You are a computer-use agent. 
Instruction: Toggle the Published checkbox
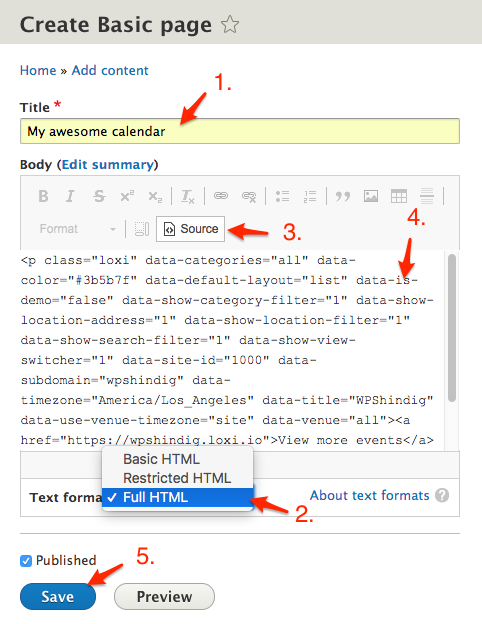click(x=26, y=561)
